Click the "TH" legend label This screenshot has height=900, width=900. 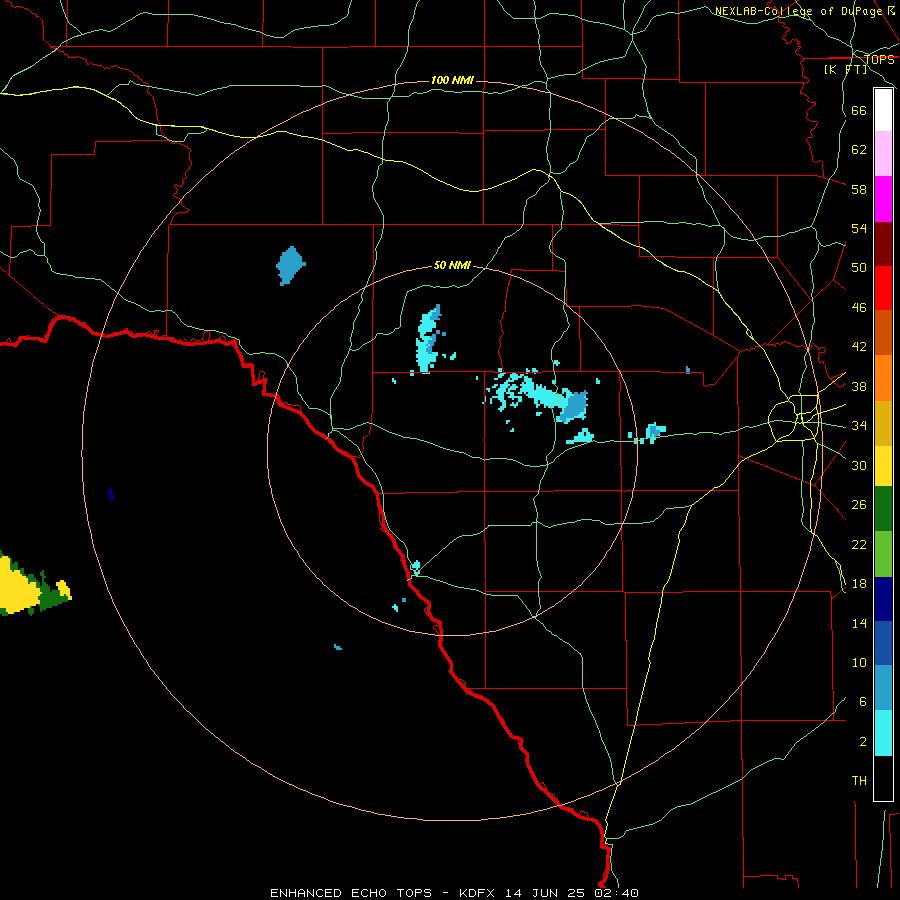[x=859, y=781]
